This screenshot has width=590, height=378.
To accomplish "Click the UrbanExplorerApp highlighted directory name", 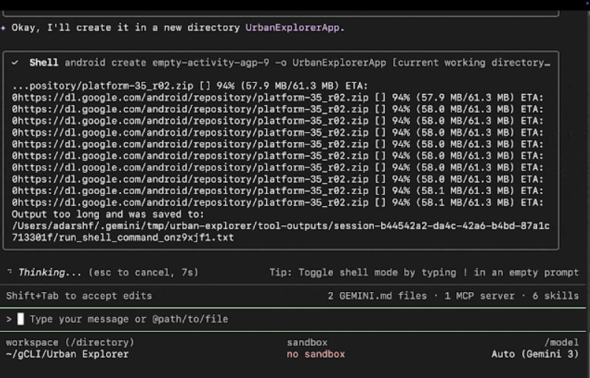I will point(292,28).
